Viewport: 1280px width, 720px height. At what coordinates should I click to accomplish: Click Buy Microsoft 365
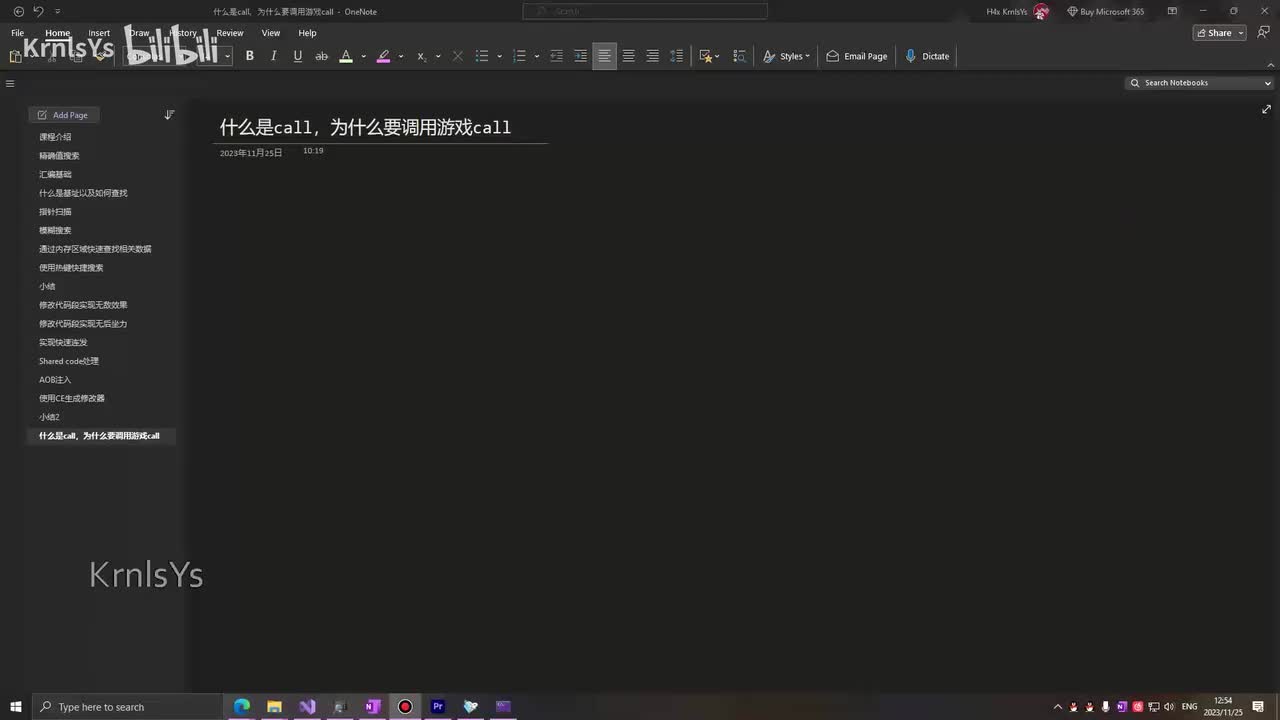[1105, 12]
